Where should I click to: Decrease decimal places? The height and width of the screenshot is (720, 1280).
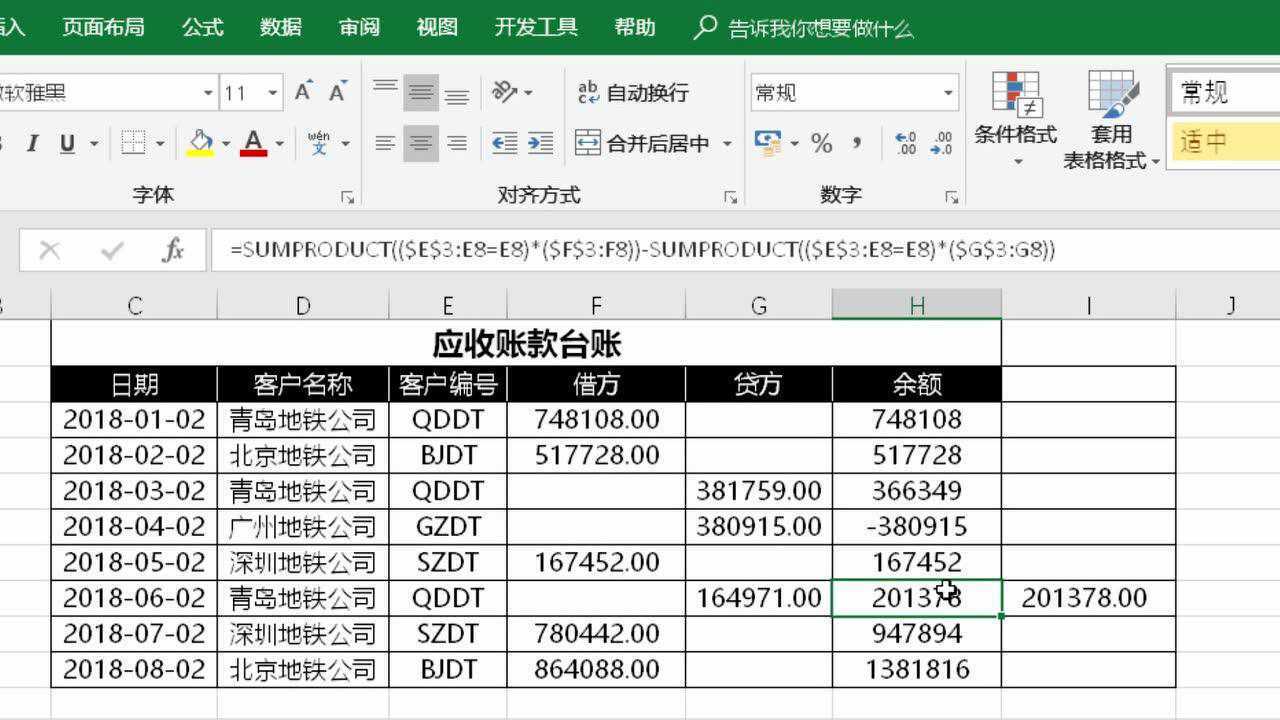[x=942, y=144]
